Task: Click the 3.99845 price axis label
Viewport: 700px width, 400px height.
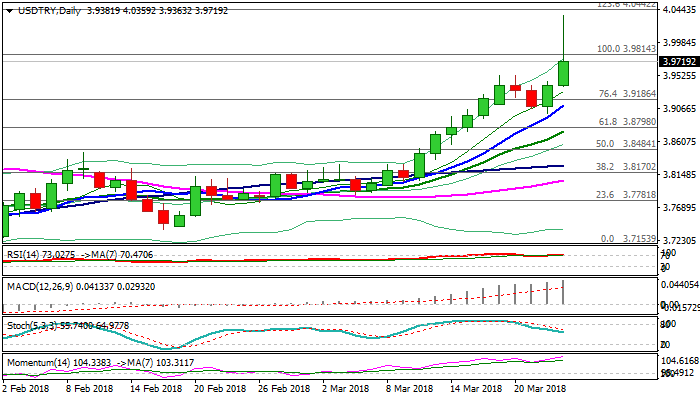Action: (679, 42)
